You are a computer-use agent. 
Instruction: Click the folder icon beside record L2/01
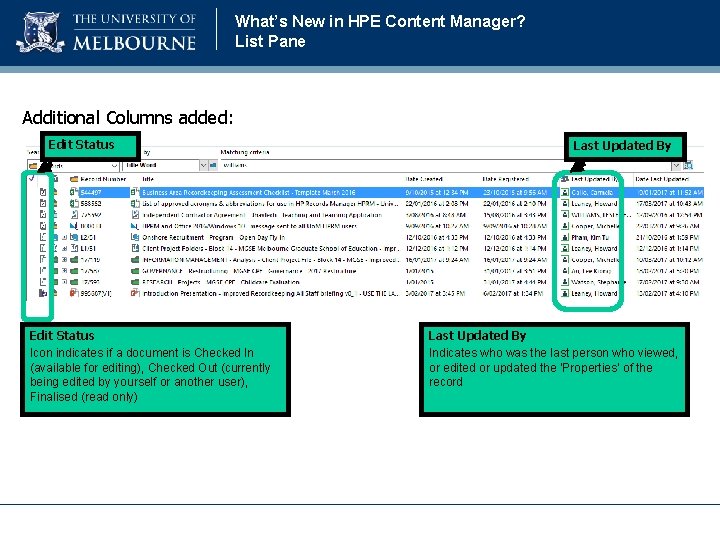point(74,237)
